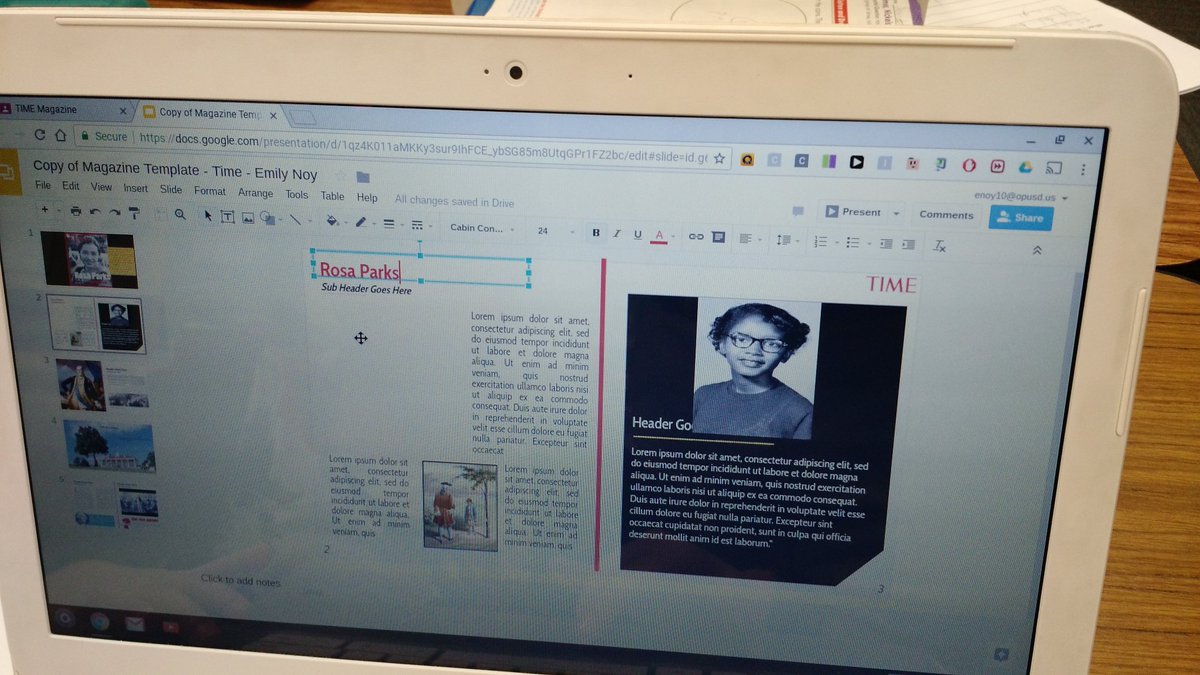The width and height of the screenshot is (1200, 675).
Task: Open the File menu
Action: coord(43,185)
